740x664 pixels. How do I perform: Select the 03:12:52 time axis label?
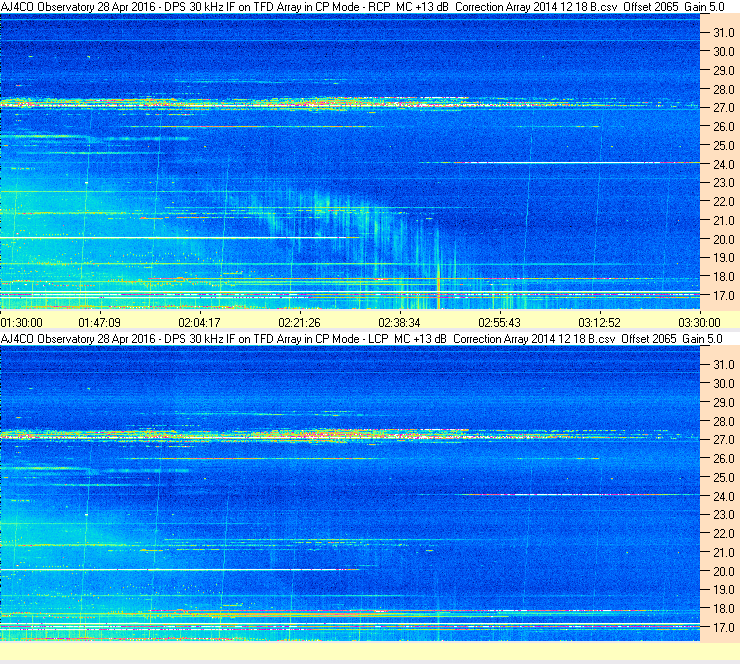pos(599,323)
